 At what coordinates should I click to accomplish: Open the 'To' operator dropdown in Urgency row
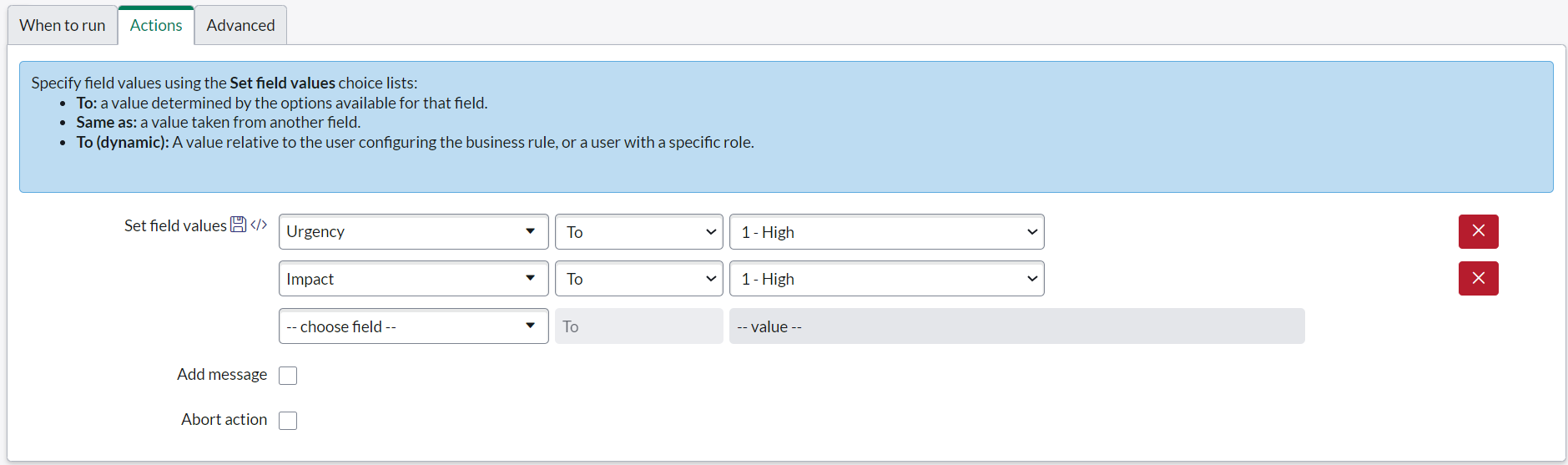pos(638,232)
